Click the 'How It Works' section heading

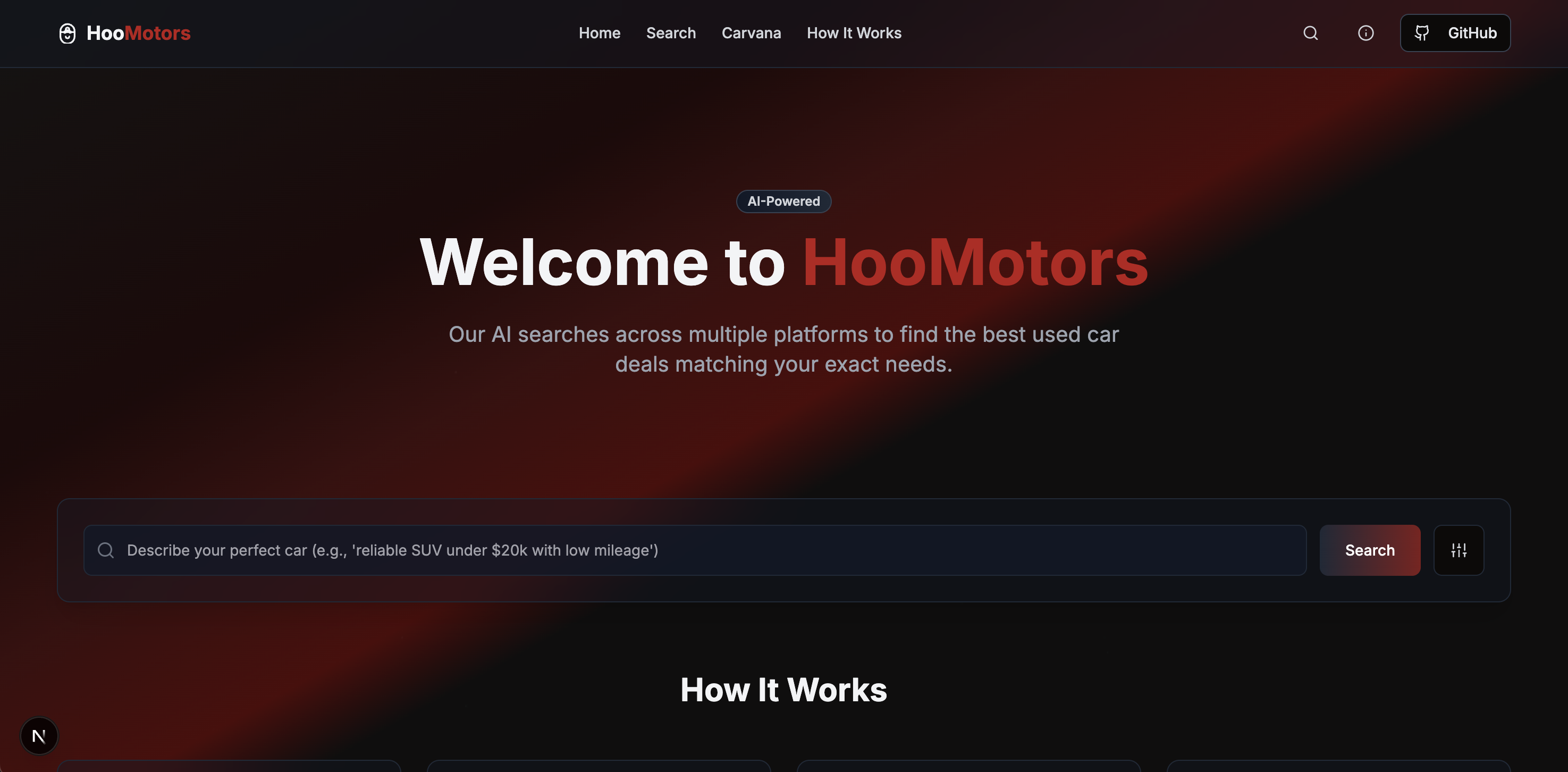pos(783,690)
